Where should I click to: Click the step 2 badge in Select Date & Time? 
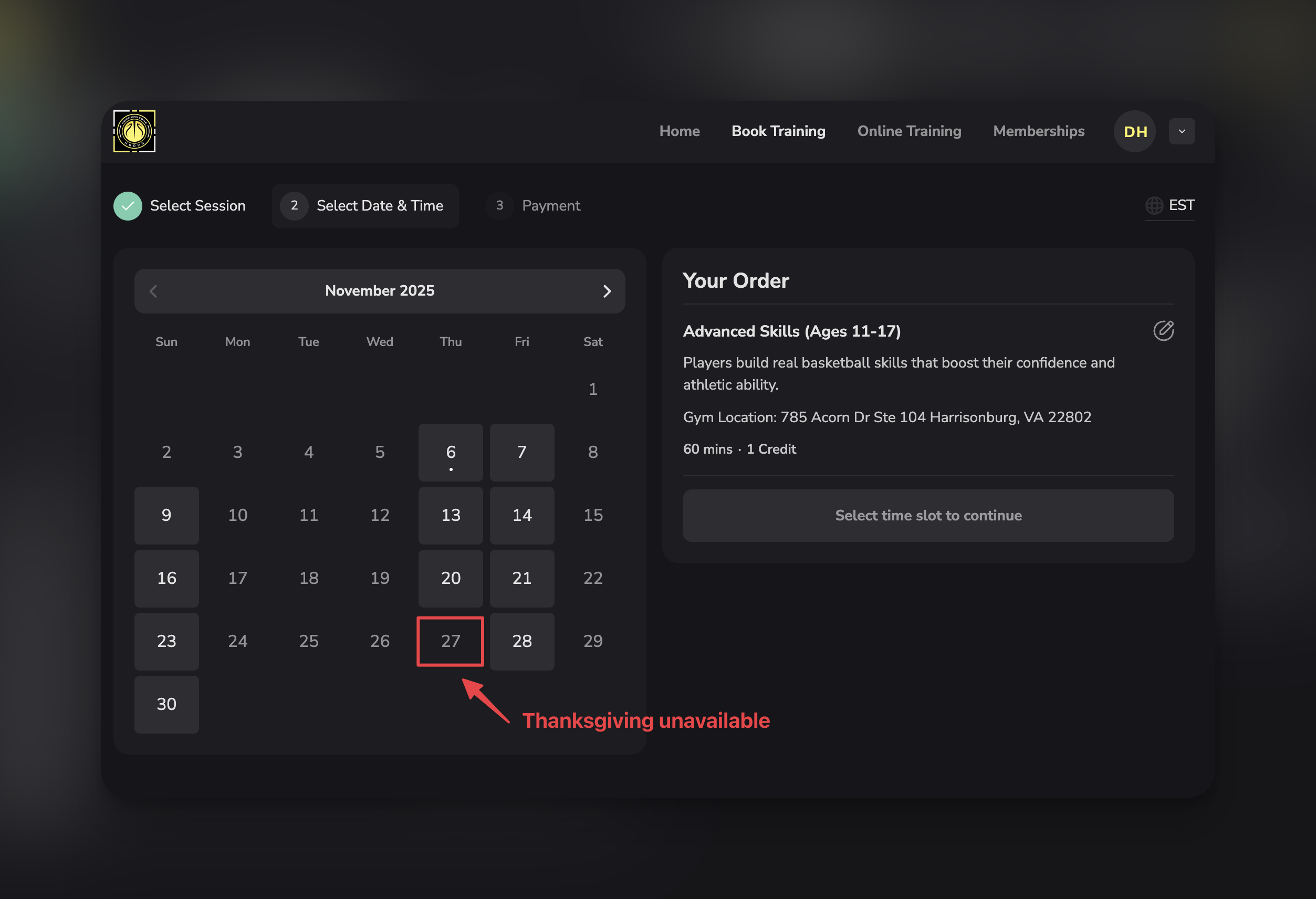pos(294,205)
